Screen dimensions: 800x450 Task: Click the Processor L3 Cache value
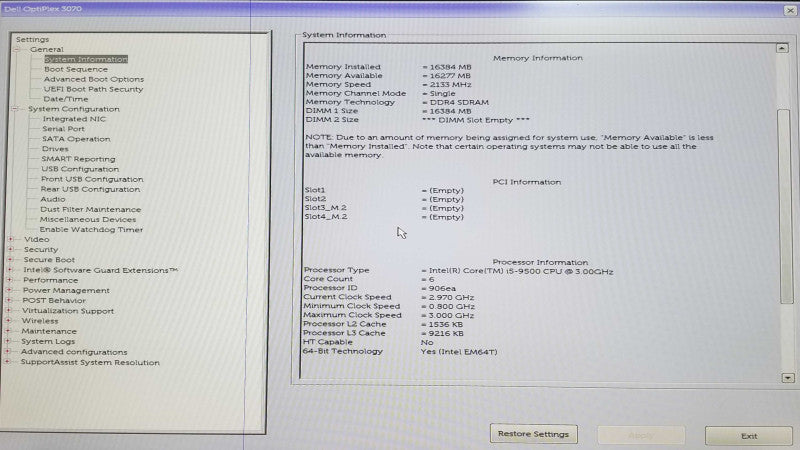pyautogui.click(x=446, y=333)
